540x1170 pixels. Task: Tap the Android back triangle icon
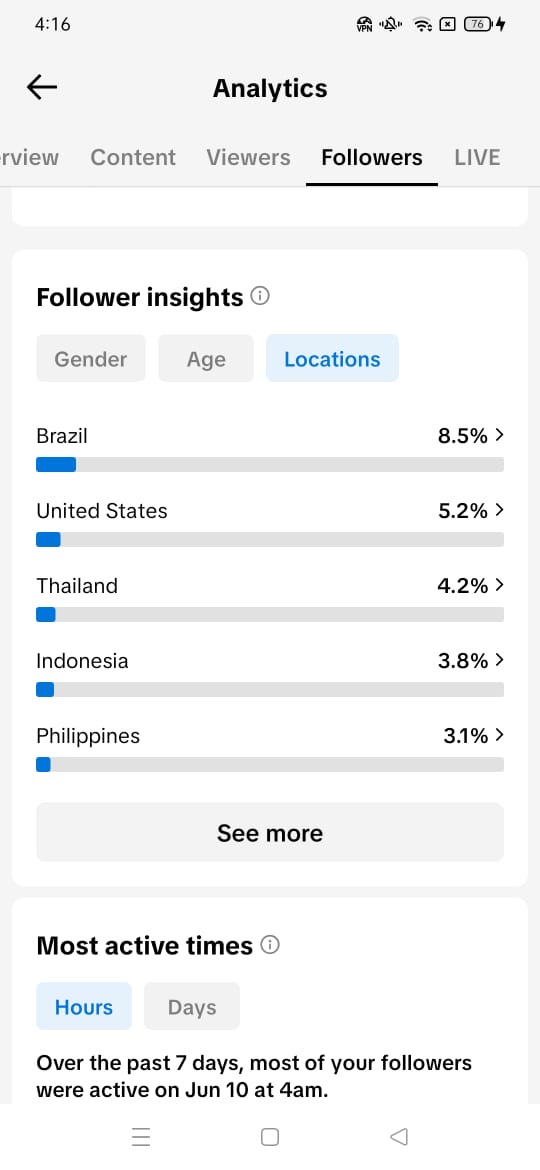(399, 1136)
